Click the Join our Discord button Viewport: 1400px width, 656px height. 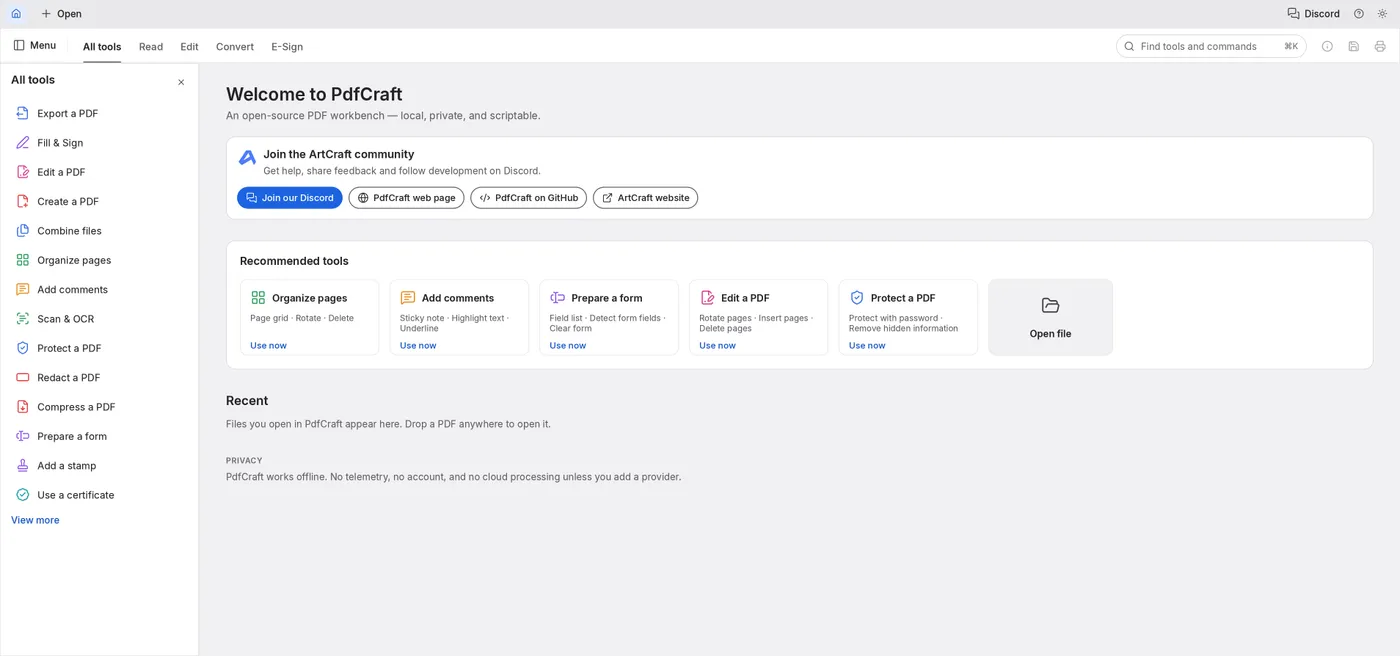(290, 198)
